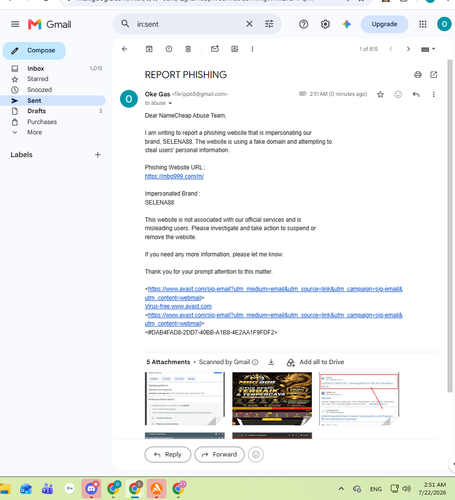Image resolution: width=455 pixels, height=500 pixels.
Task: Star the message from Oke Gas
Action: (380, 95)
